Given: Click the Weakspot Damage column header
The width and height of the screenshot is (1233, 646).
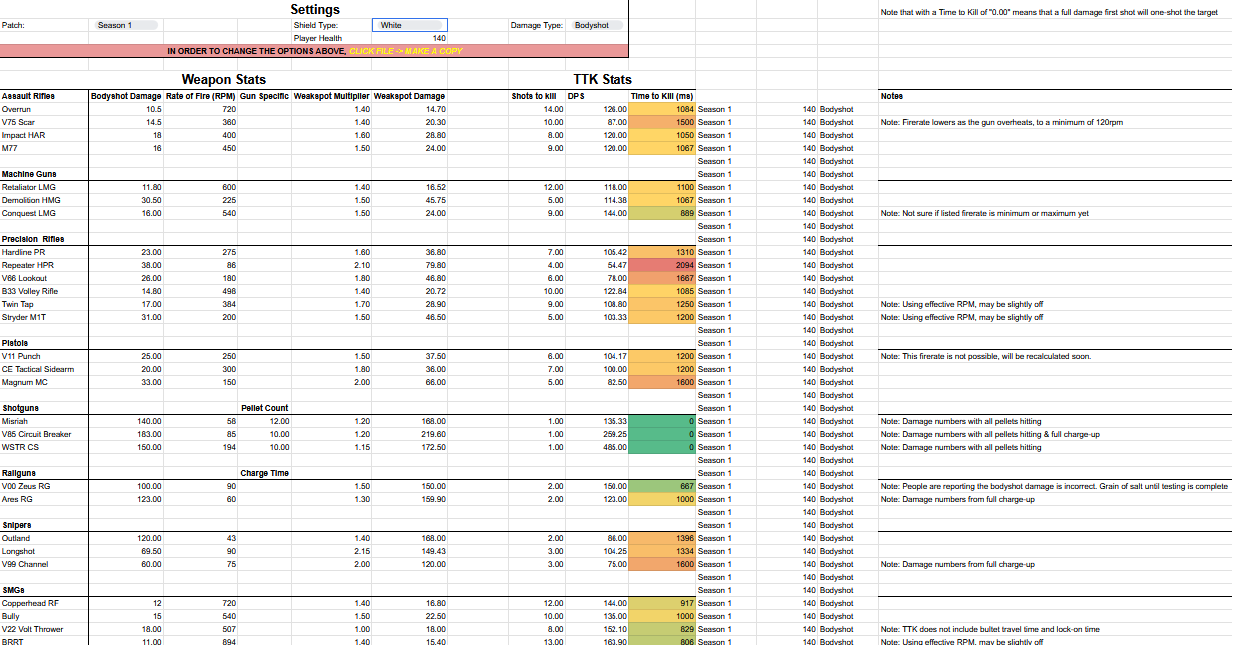Looking at the screenshot, I should click(x=409, y=96).
